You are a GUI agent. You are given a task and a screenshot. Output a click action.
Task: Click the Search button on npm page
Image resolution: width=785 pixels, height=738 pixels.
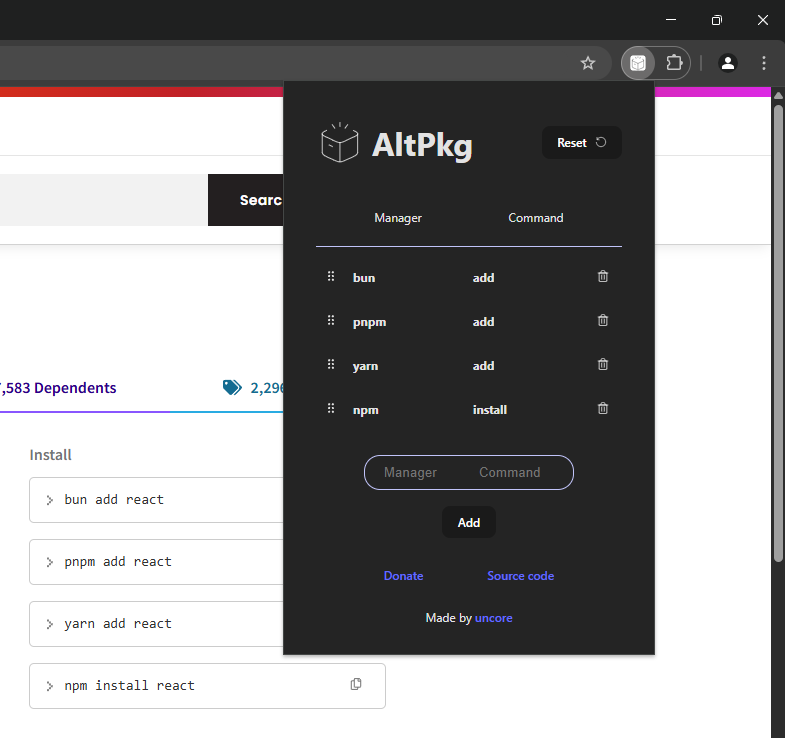point(246,200)
